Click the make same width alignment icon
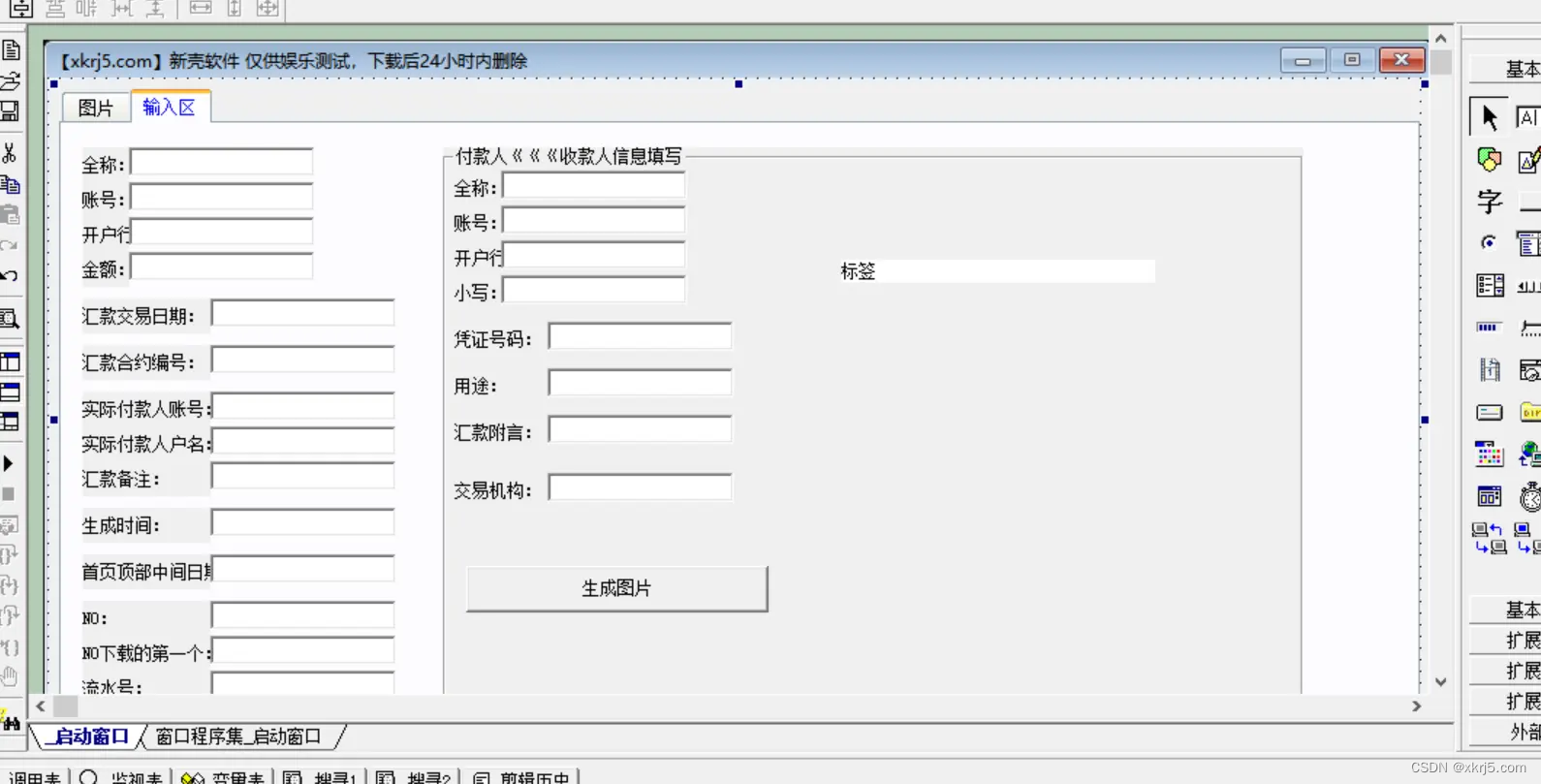Screen dimensions: 1541x784 click(200, 9)
